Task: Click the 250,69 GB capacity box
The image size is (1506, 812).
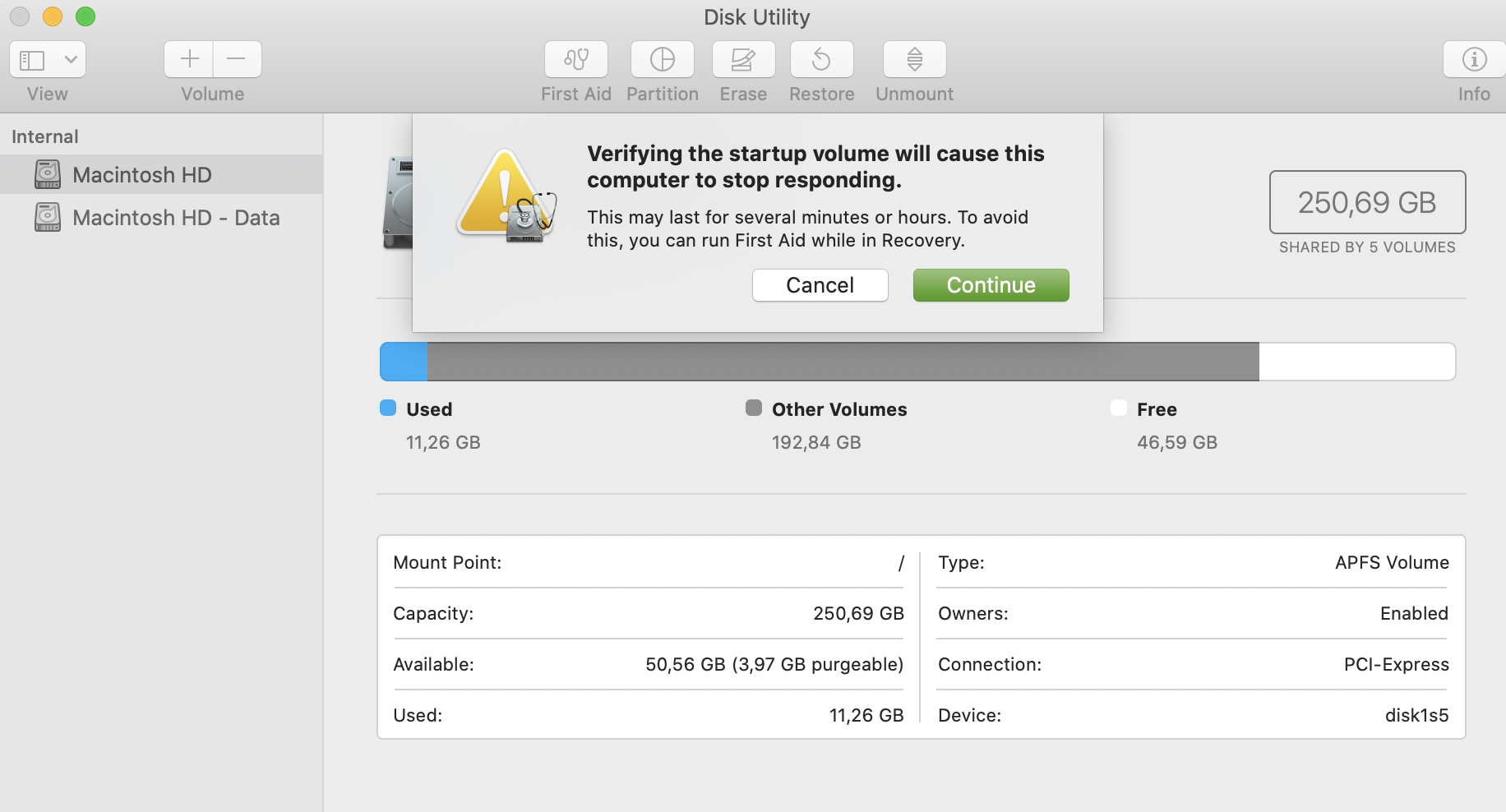Action: [1367, 202]
